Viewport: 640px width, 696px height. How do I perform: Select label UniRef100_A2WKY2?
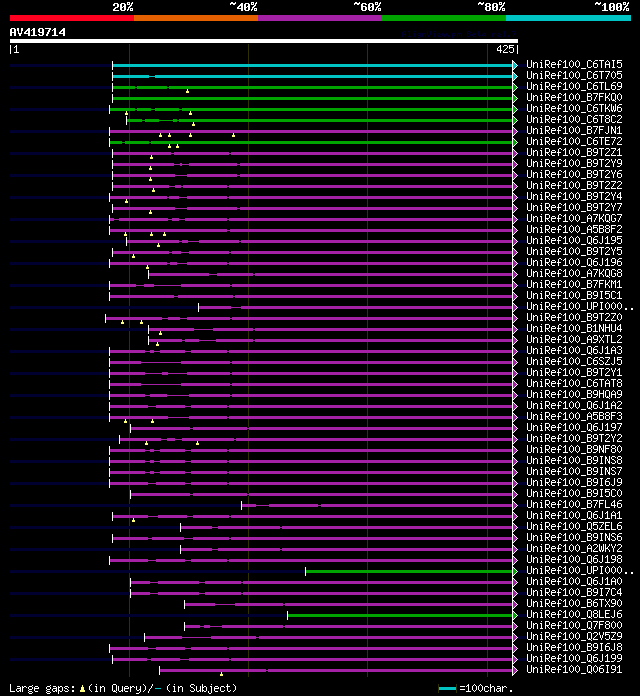pos(574,548)
